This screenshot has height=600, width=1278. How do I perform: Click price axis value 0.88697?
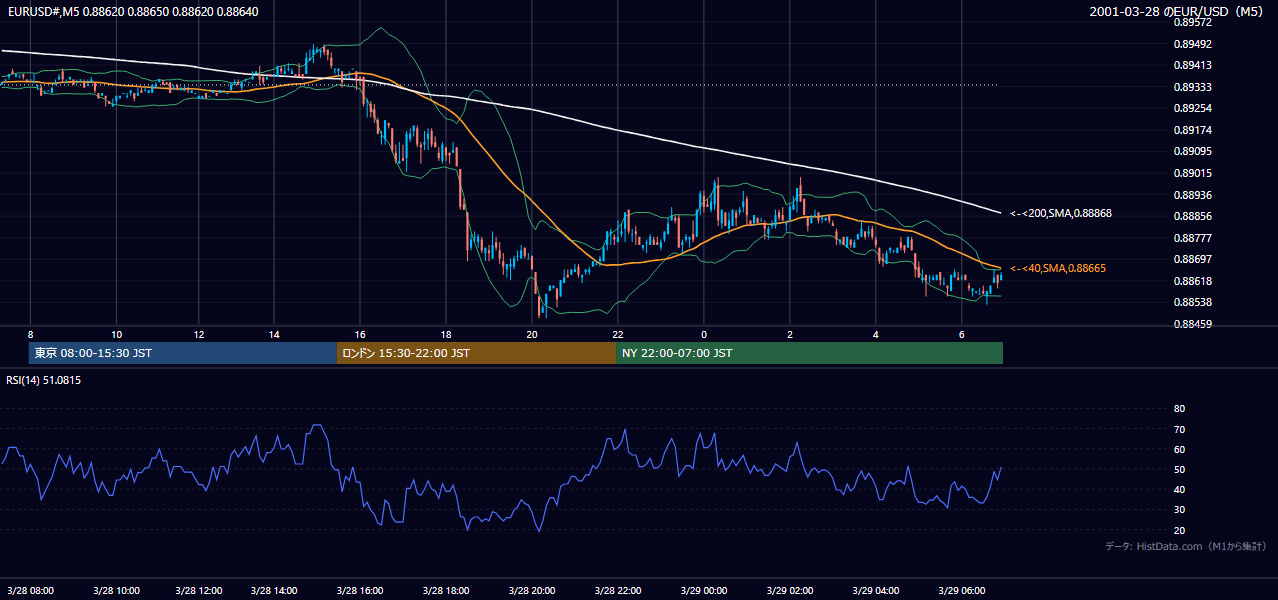click(x=1192, y=259)
